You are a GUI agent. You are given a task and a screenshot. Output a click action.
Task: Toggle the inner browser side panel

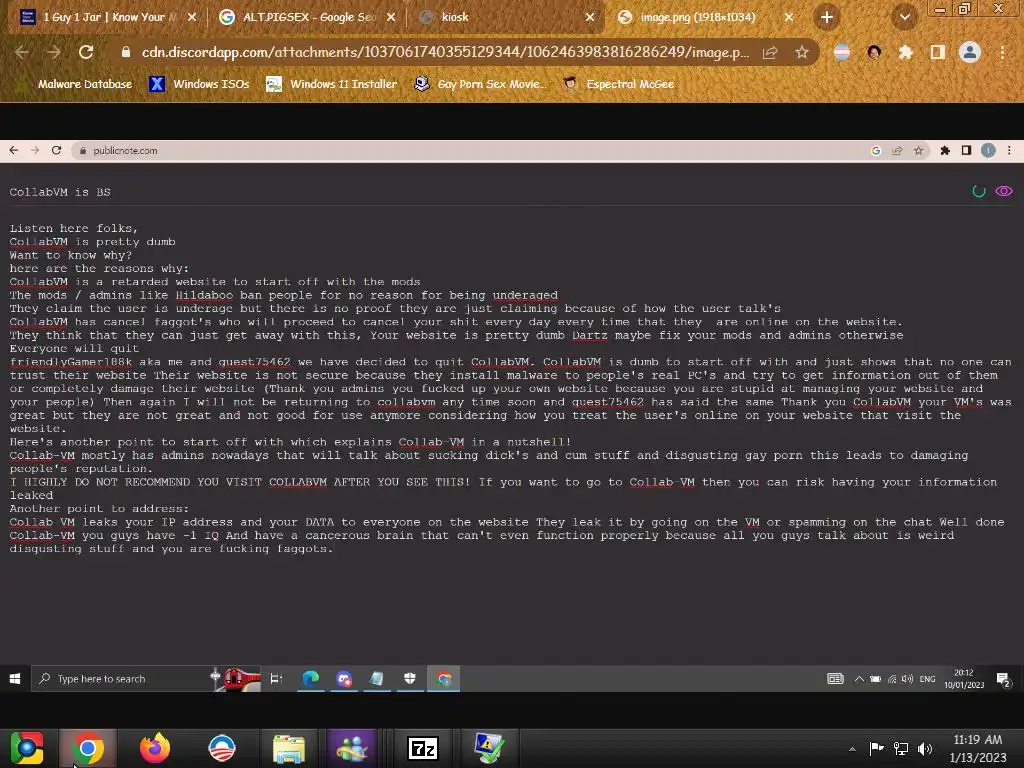coord(967,151)
